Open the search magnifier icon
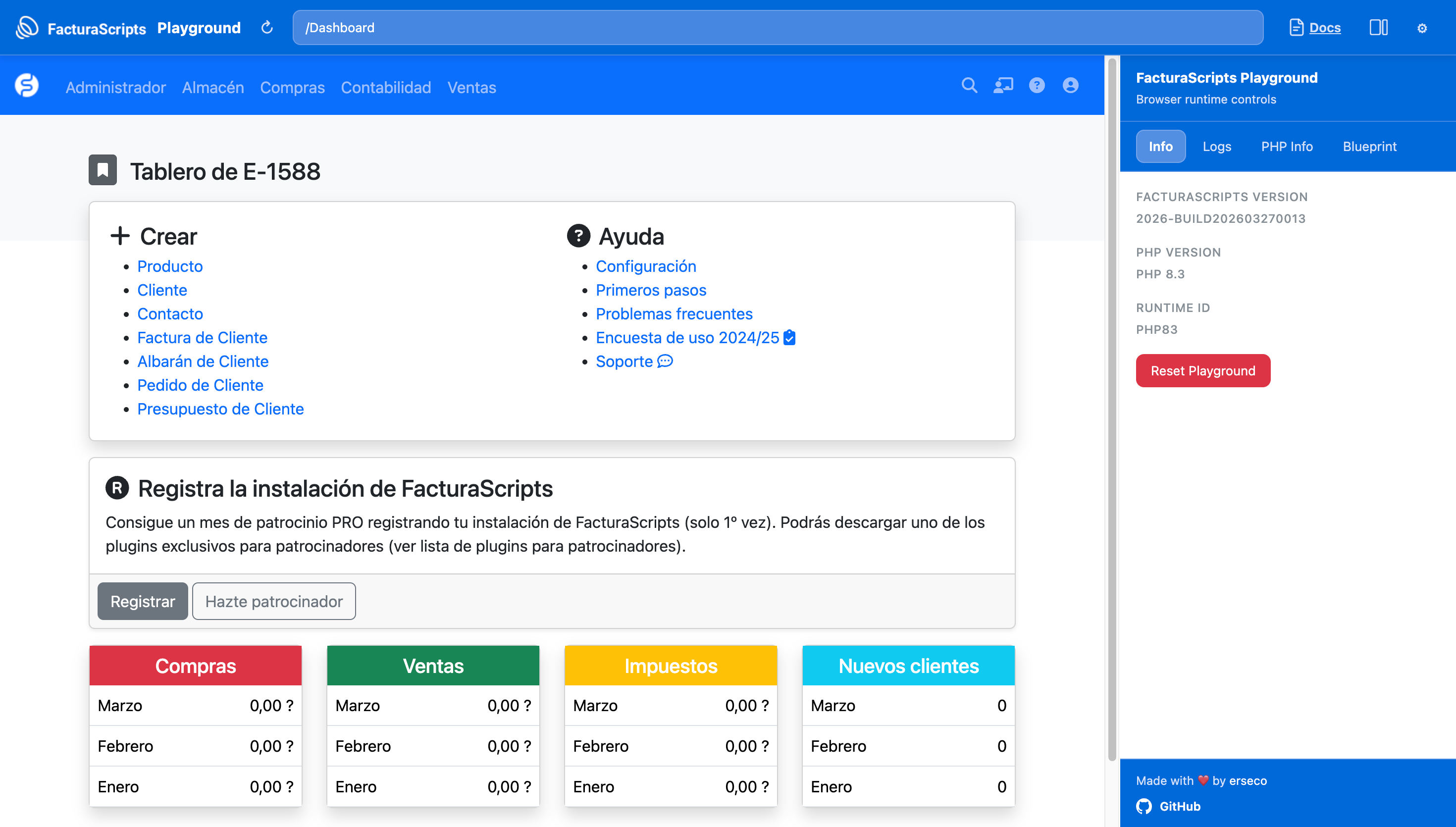 coord(969,85)
